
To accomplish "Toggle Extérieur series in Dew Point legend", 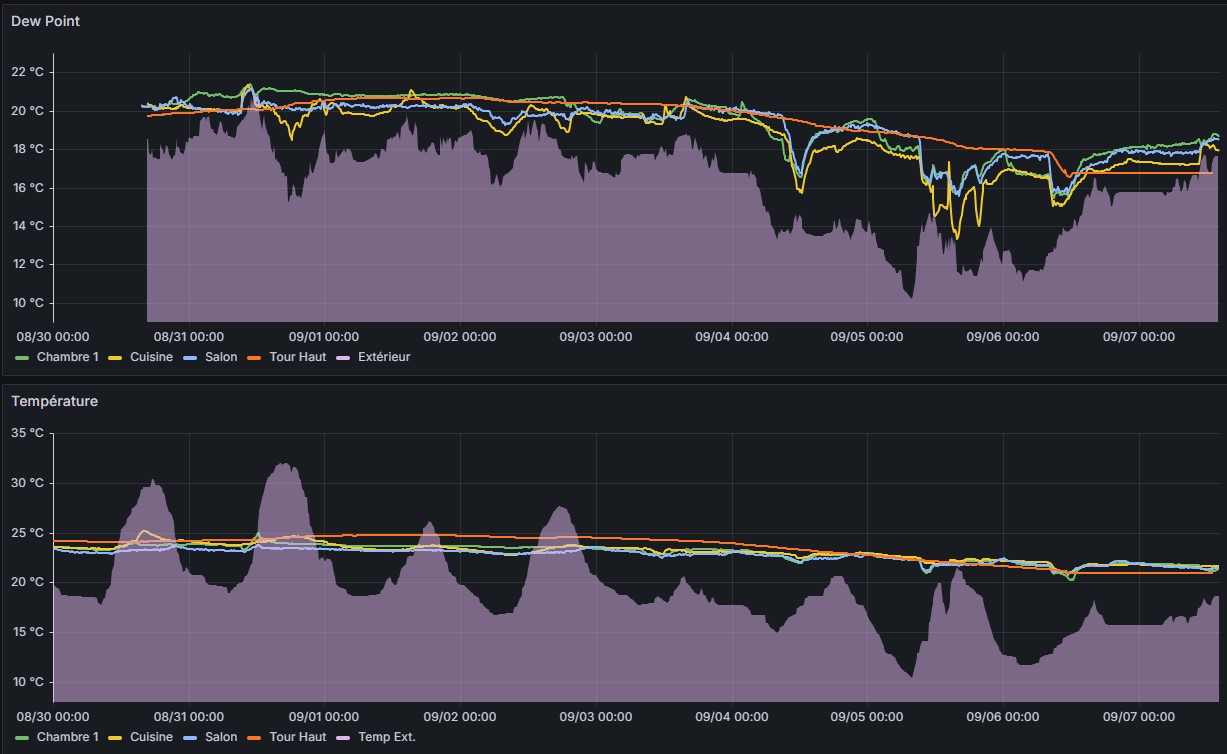I will tap(384, 357).
